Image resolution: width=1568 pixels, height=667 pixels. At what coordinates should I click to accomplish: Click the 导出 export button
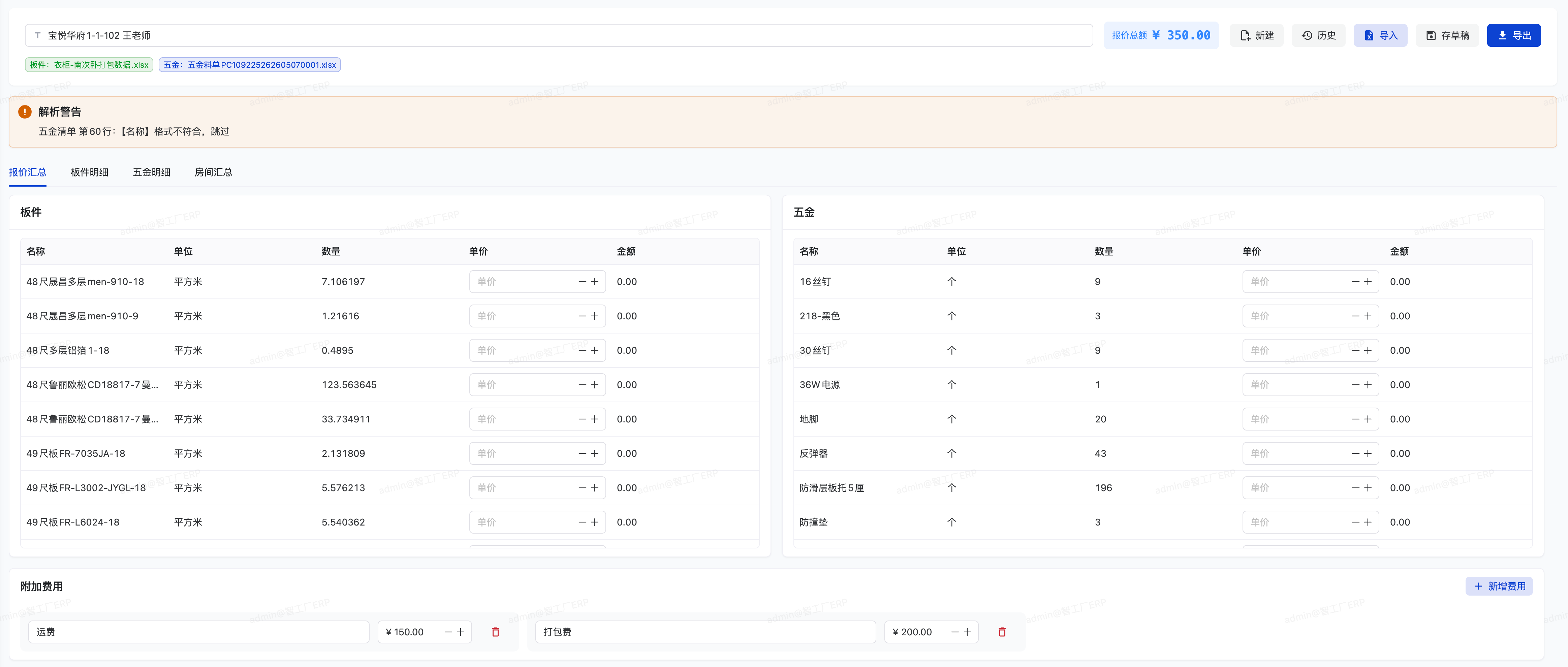tap(1513, 35)
